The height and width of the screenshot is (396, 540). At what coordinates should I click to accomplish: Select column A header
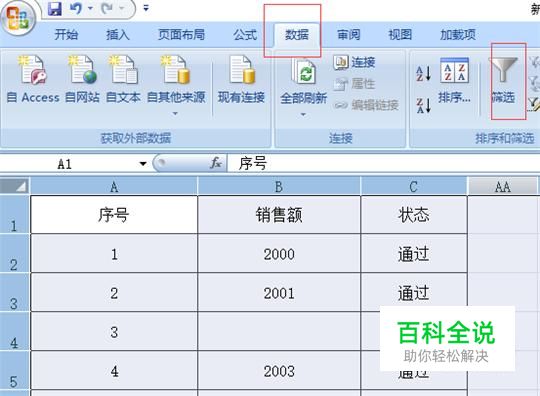[114, 187]
